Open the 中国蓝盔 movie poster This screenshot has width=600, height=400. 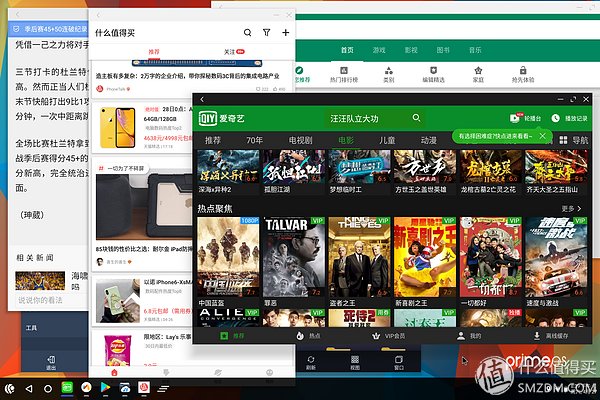point(228,257)
